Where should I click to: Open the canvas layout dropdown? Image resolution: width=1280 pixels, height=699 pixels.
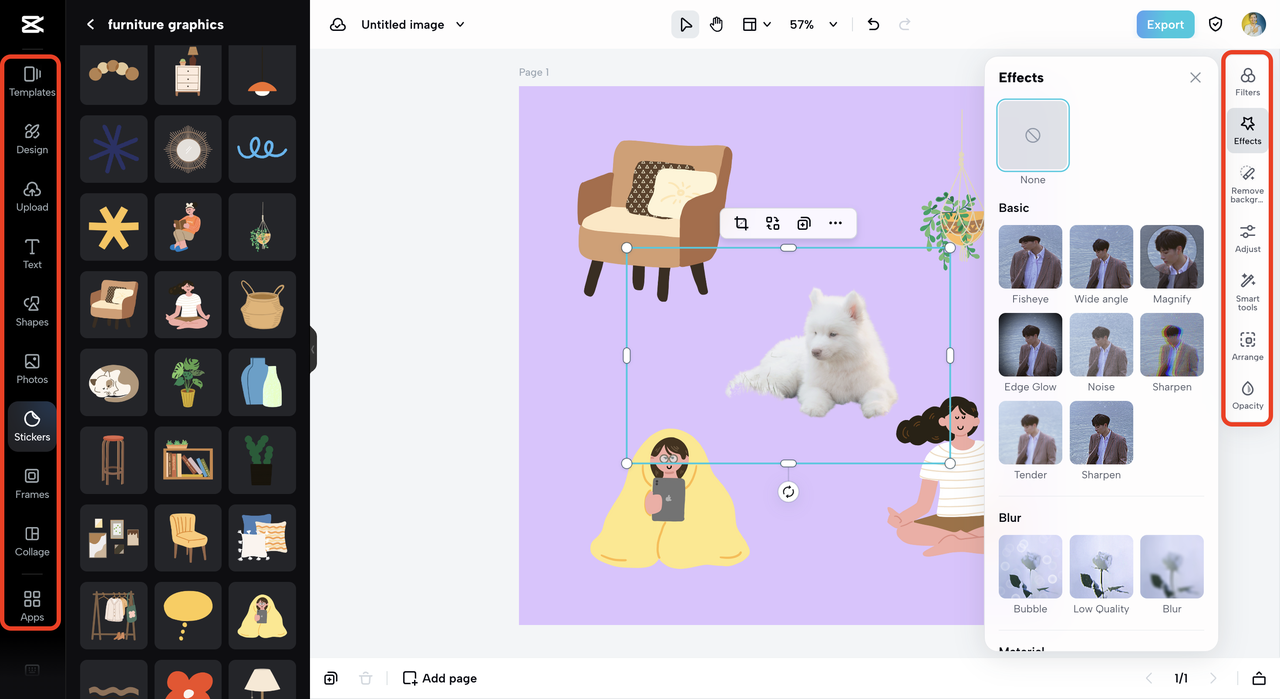pyautogui.click(x=756, y=25)
